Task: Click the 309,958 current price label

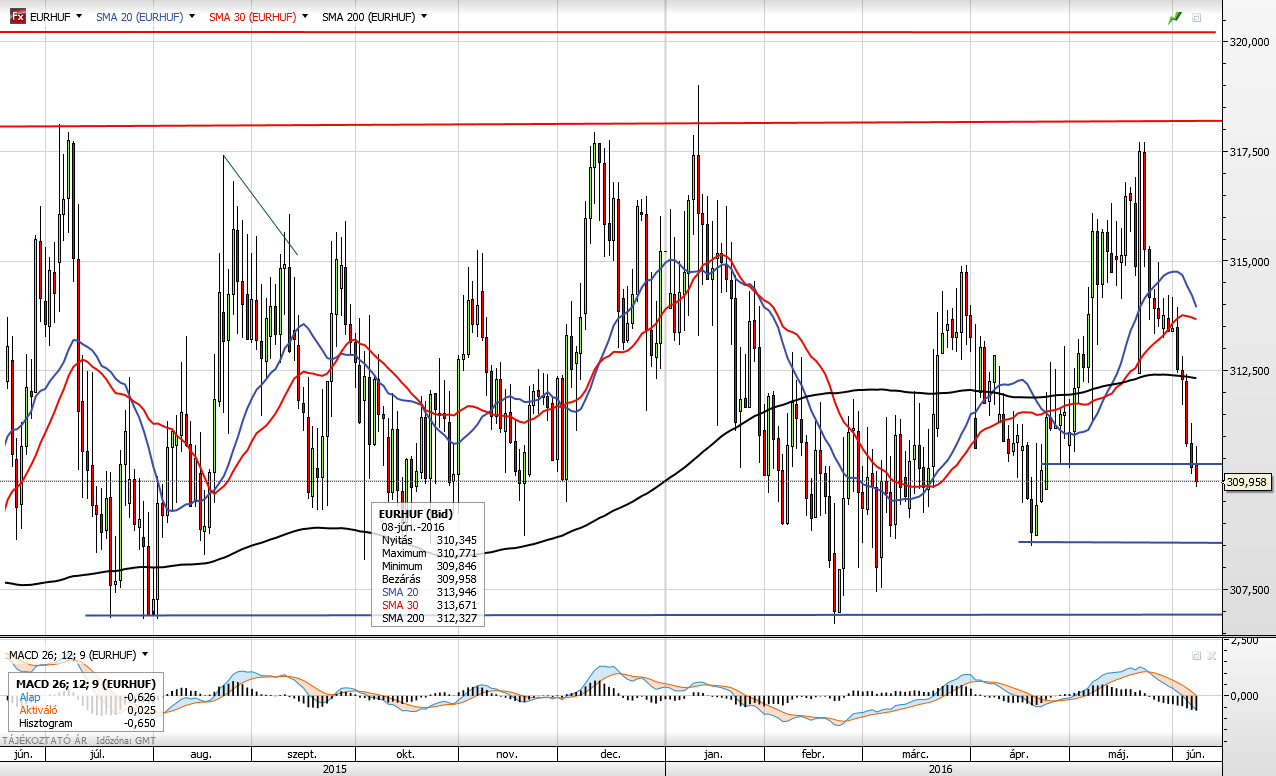Action: click(1247, 482)
